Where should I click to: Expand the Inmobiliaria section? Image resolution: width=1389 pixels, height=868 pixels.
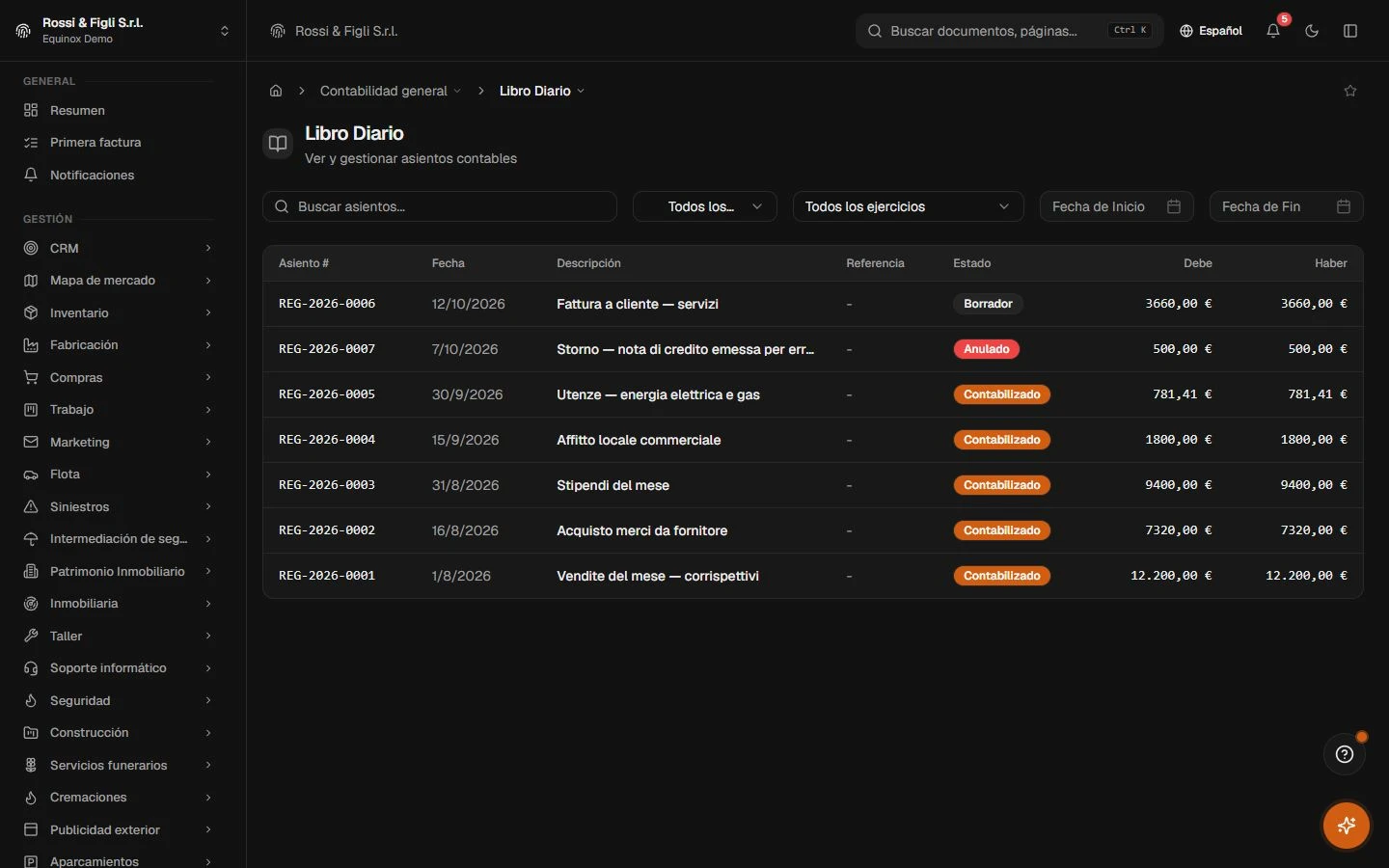[x=118, y=604]
